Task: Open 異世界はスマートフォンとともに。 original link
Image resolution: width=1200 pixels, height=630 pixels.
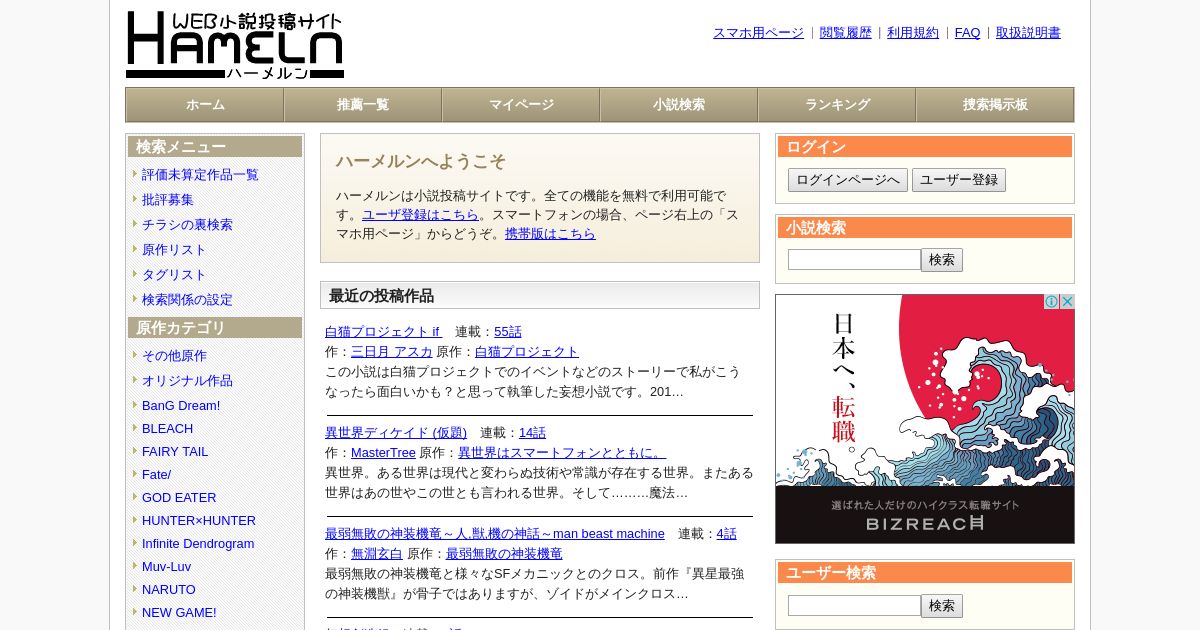Action: tap(562, 453)
